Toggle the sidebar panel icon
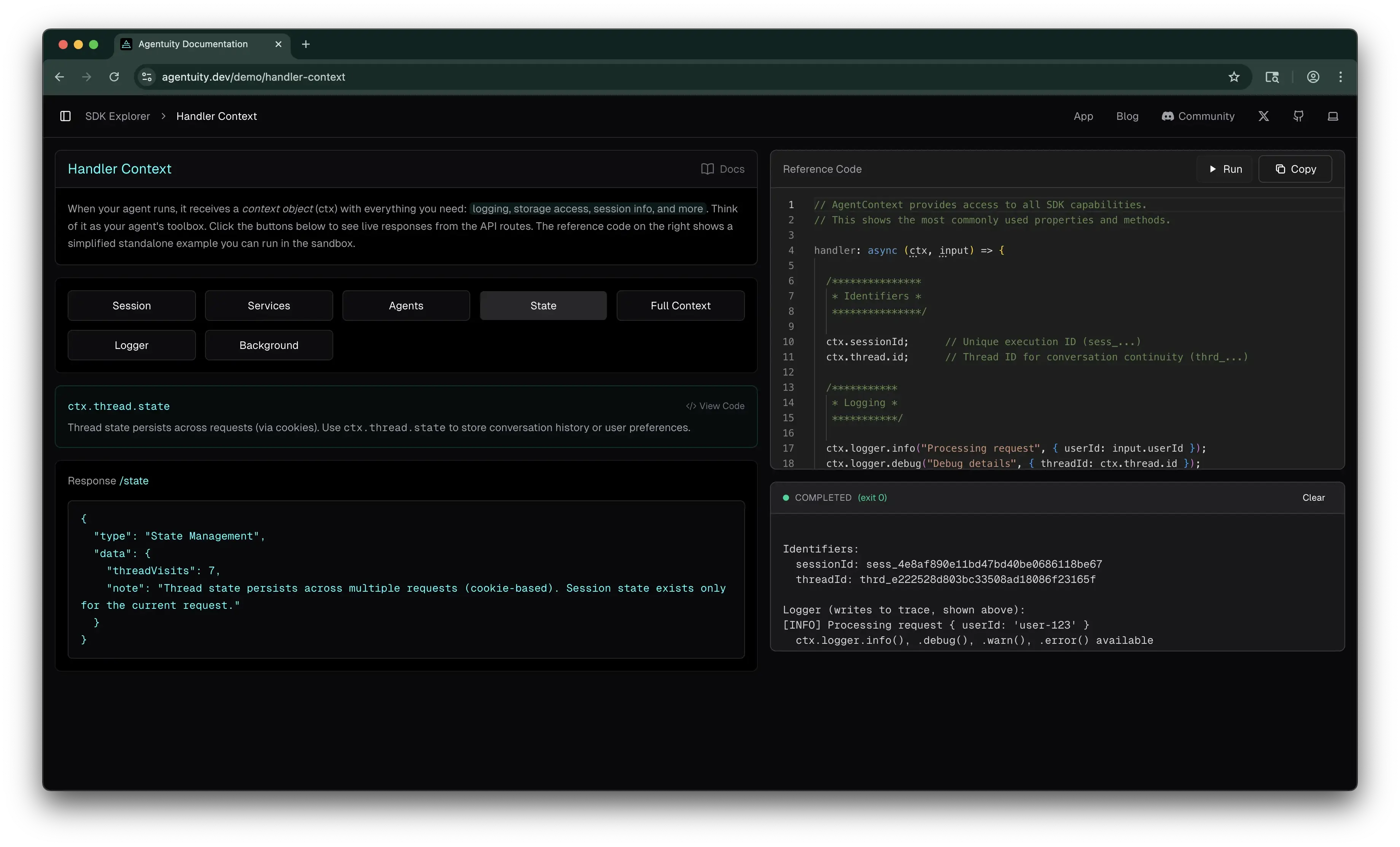 [65, 116]
